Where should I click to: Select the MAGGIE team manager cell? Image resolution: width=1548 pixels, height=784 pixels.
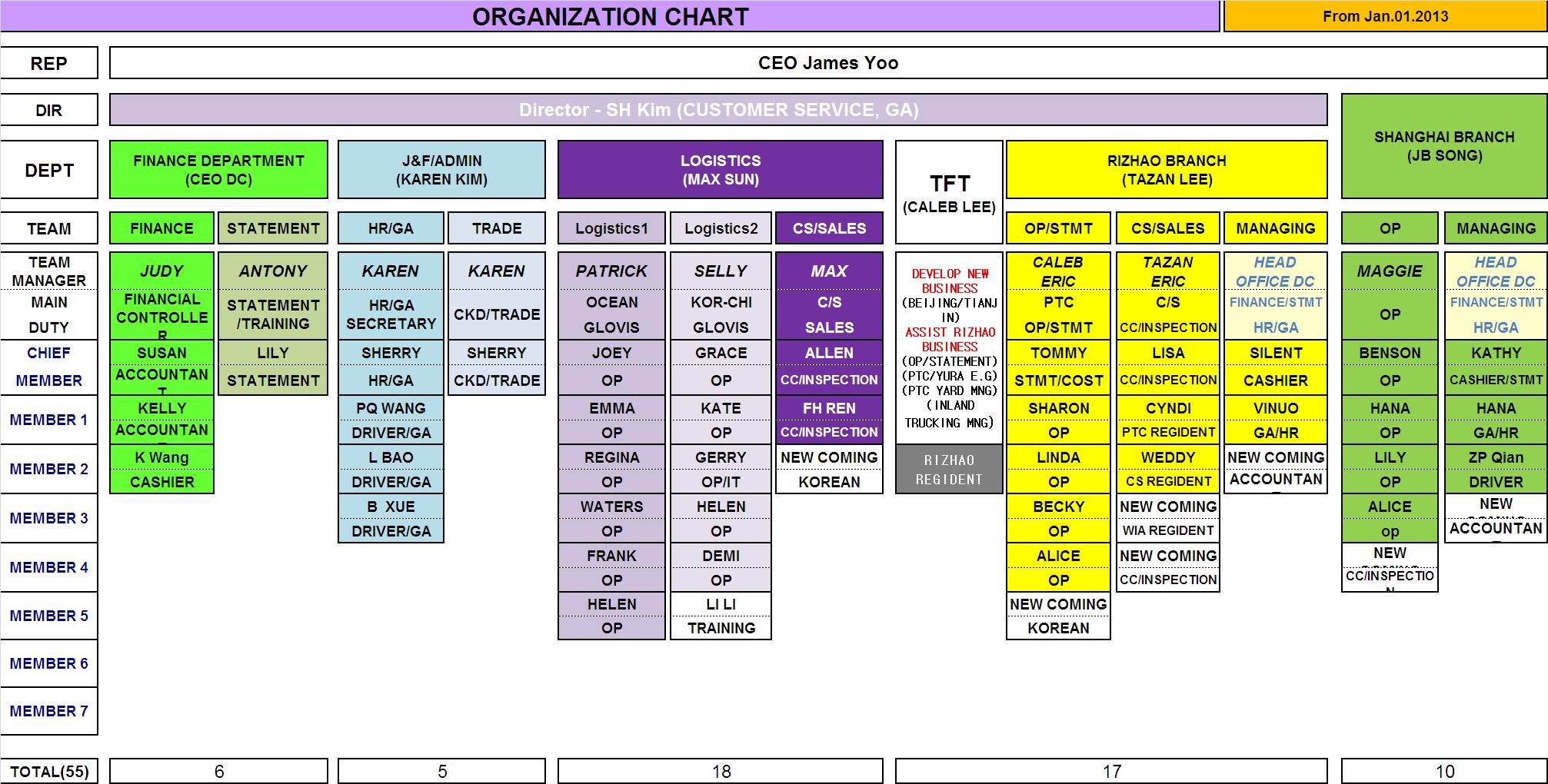click(x=1389, y=271)
